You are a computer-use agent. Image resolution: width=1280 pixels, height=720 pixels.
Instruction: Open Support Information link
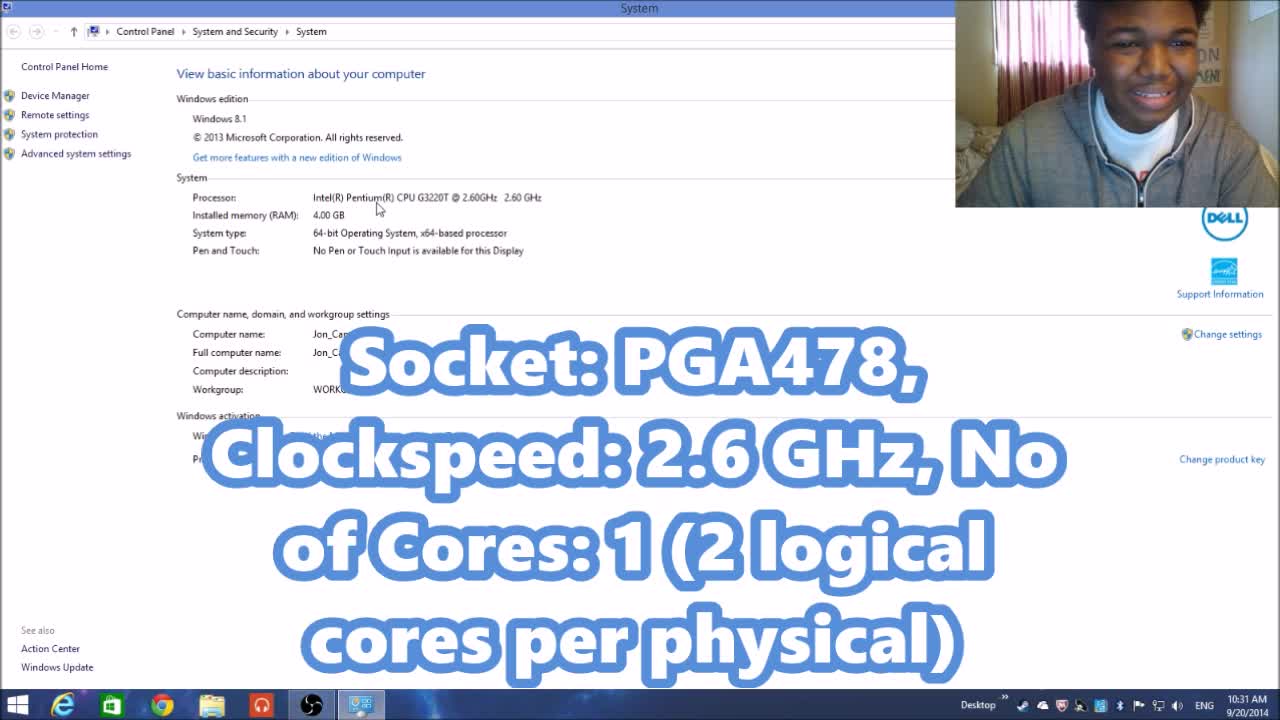1220,294
